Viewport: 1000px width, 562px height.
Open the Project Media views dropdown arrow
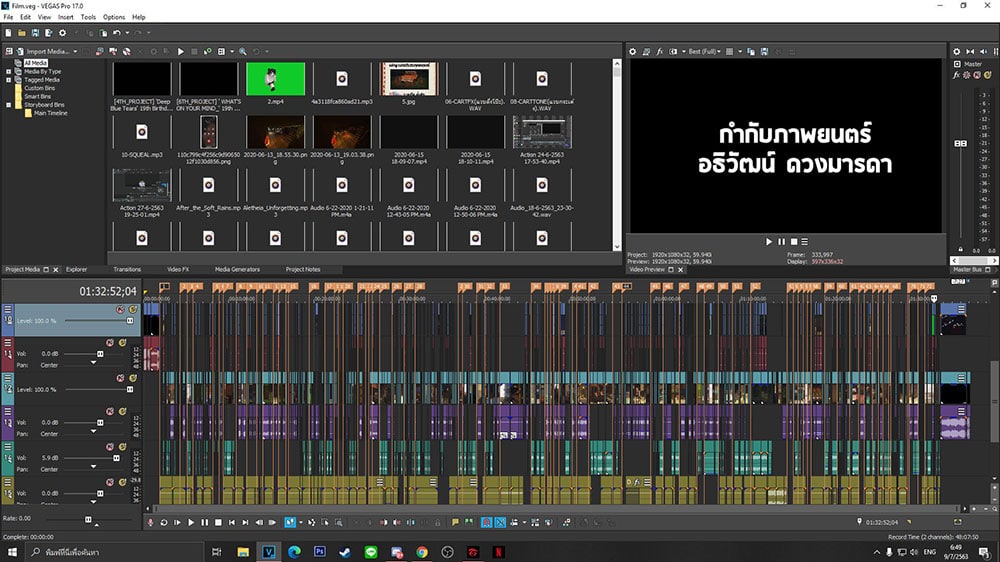(232, 52)
